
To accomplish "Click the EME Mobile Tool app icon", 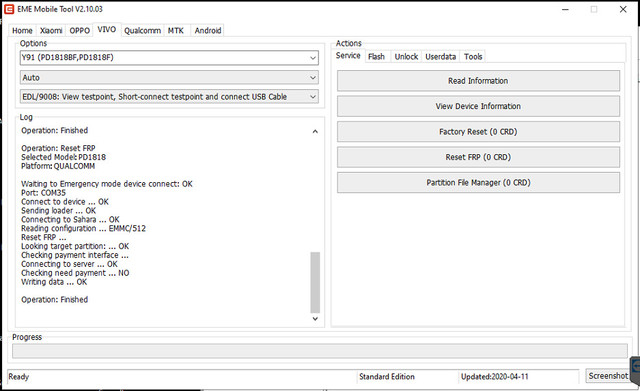I will [9, 9].
